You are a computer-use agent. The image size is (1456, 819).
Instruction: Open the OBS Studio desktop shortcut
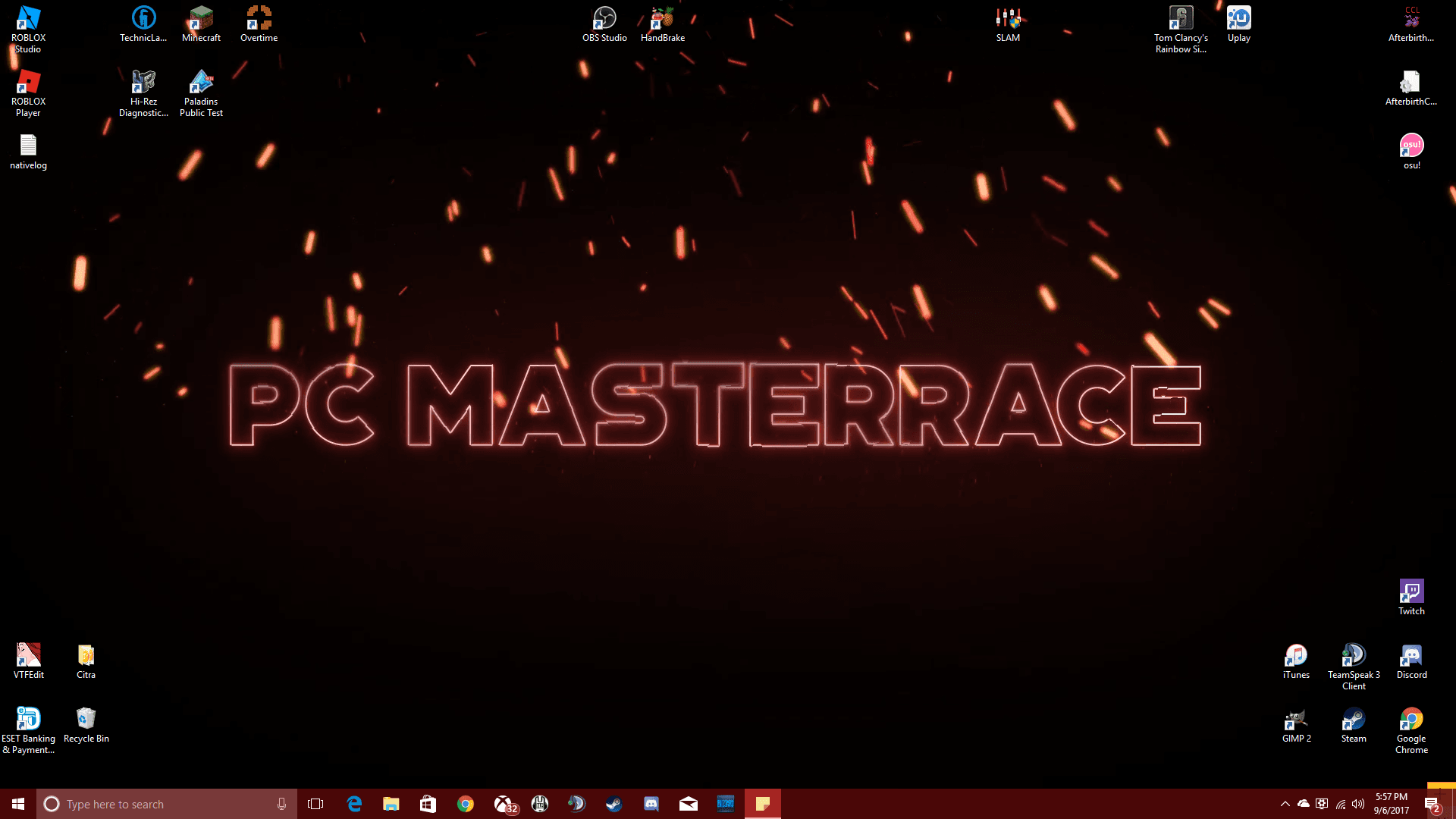pos(604,19)
